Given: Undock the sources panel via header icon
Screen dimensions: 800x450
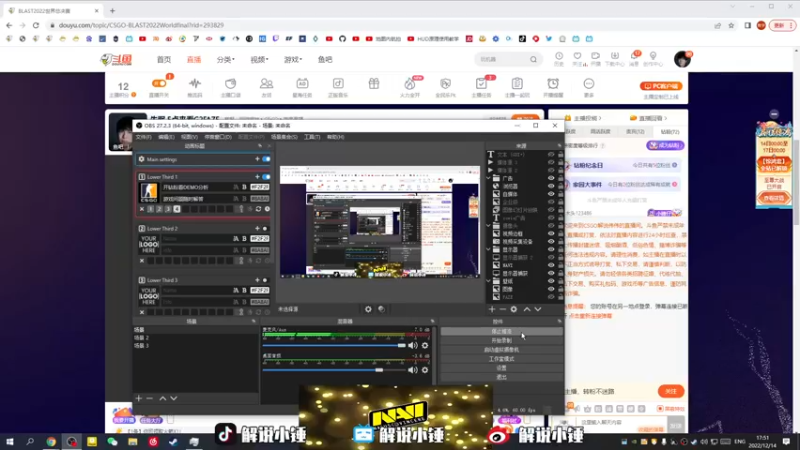Looking at the screenshot, I should click(x=559, y=146).
